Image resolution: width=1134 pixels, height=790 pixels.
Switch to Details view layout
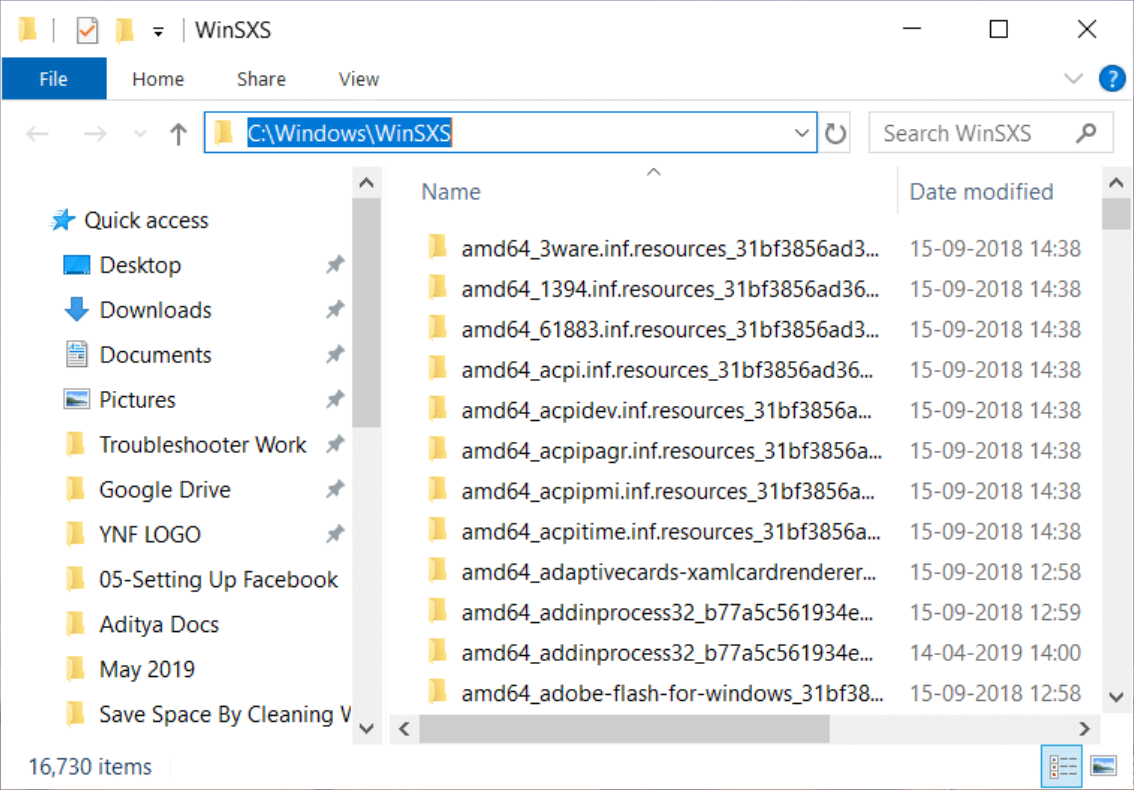pos(1063,766)
